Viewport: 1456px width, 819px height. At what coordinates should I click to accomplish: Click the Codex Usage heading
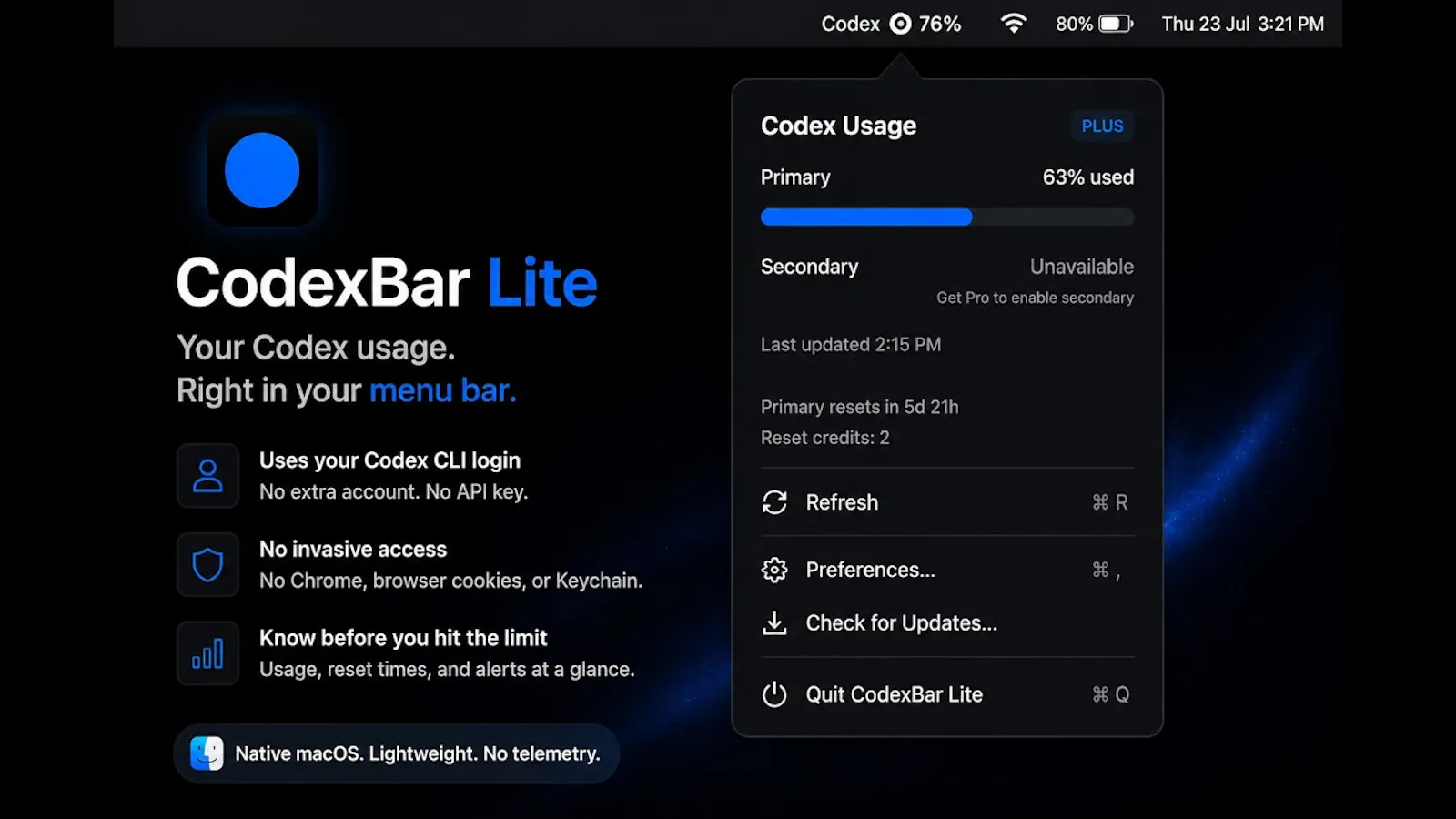pos(838,126)
